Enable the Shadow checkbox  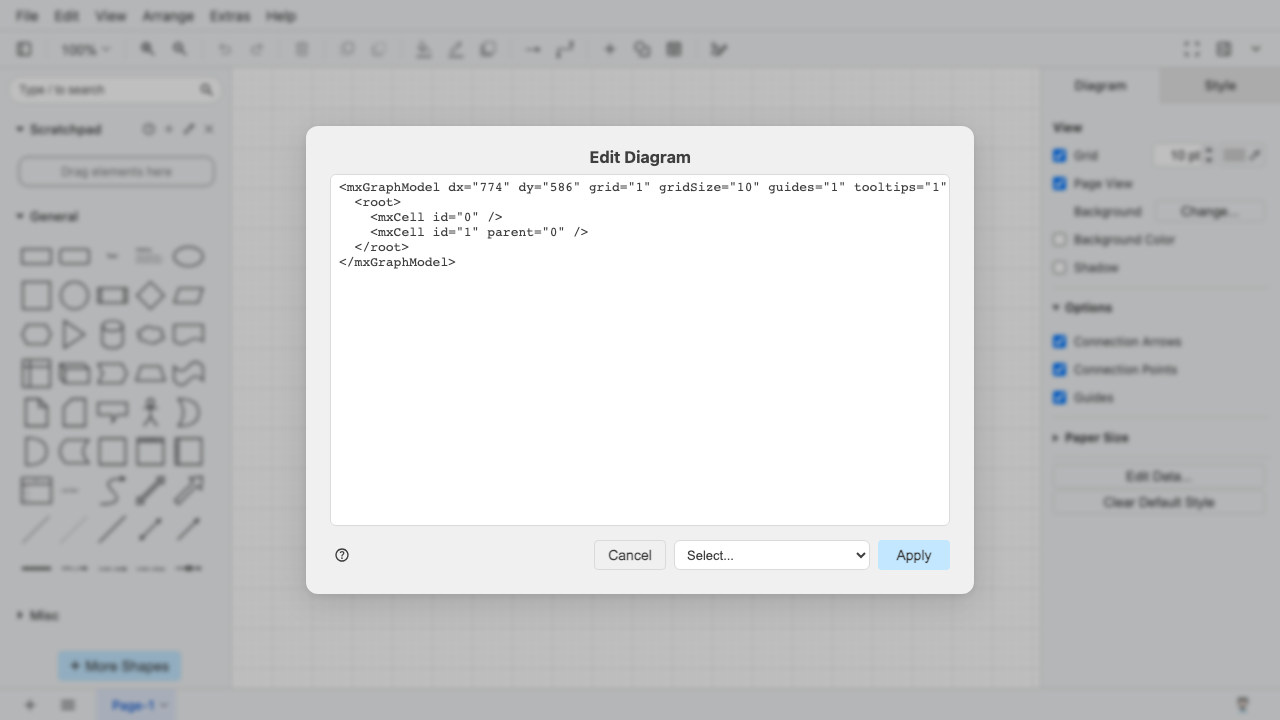1060,268
